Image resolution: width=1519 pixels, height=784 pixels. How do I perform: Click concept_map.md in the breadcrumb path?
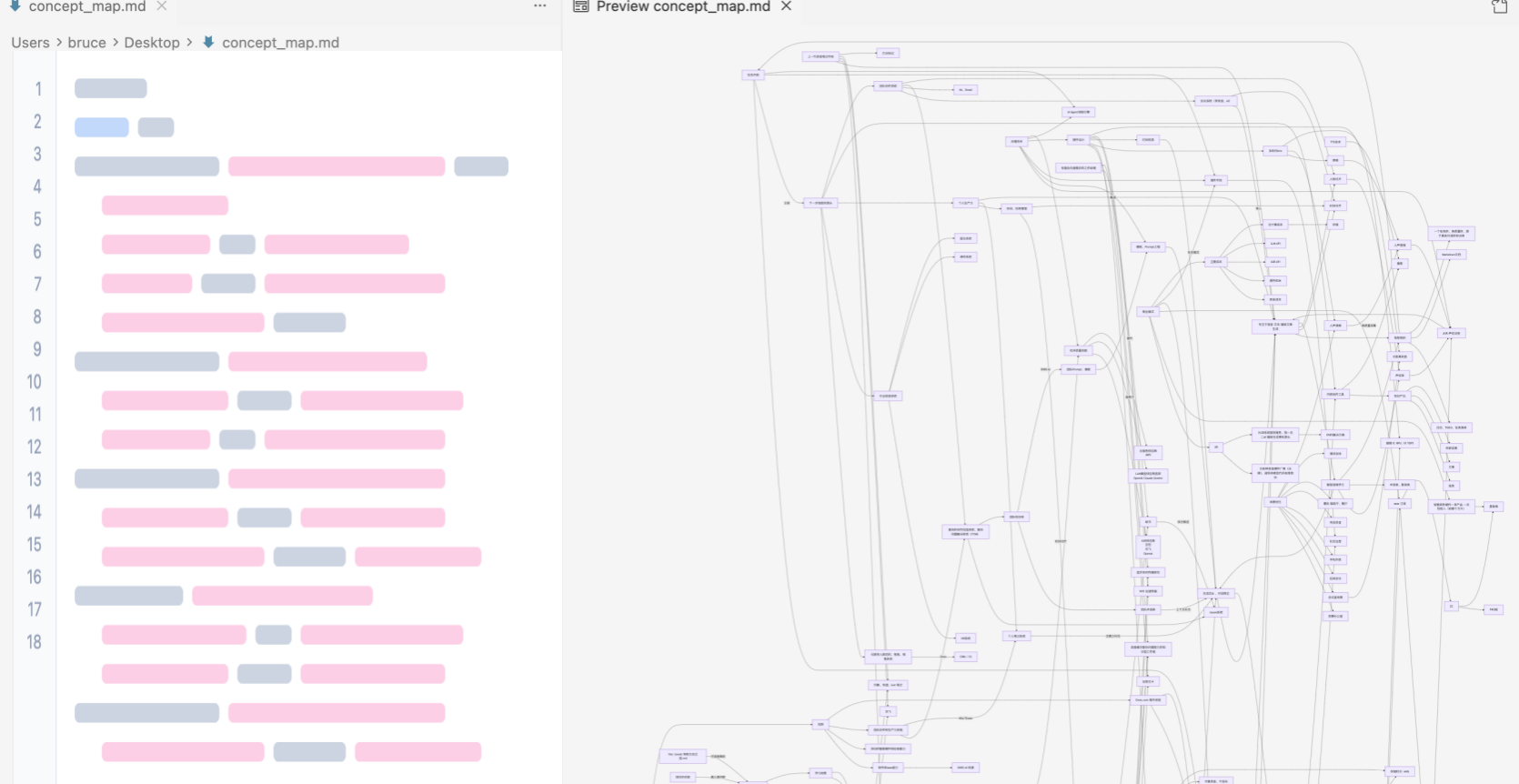[280, 43]
